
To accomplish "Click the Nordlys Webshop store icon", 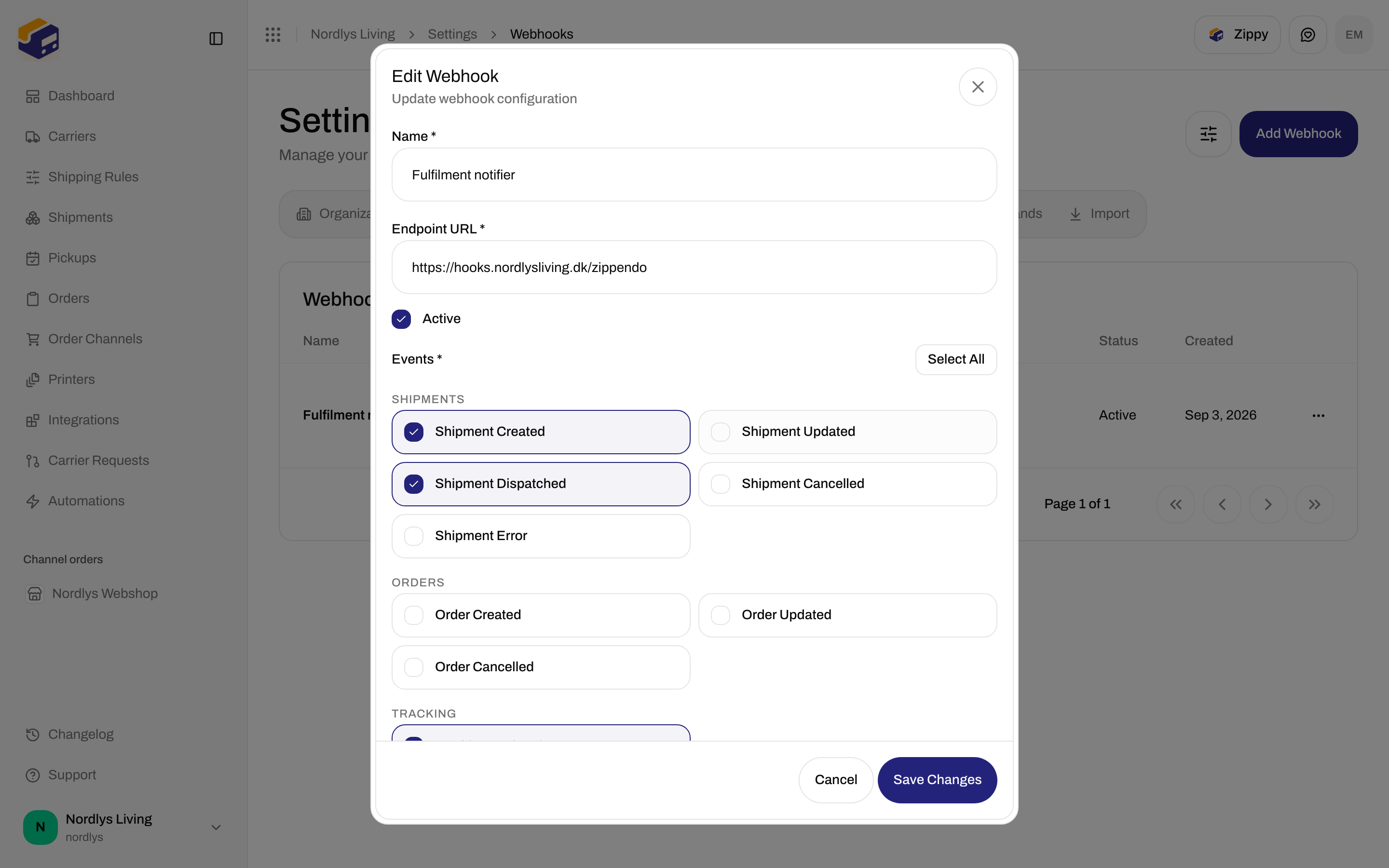I will coord(34,594).
